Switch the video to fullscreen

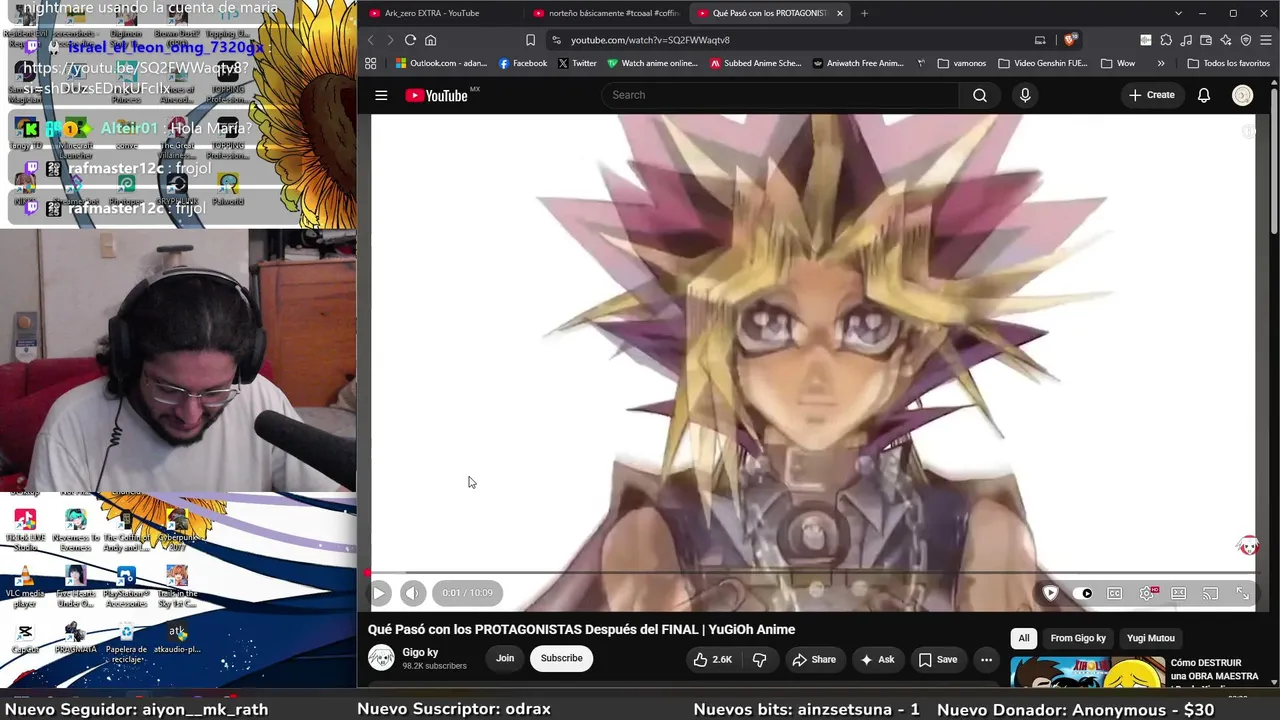(x=1242, y=593)
